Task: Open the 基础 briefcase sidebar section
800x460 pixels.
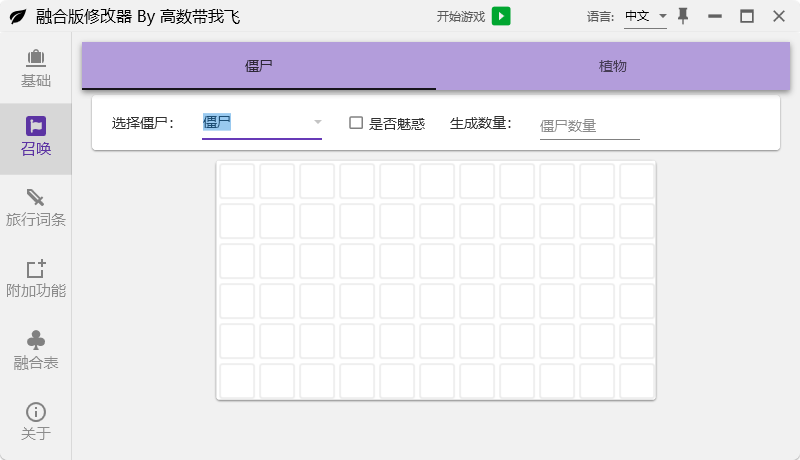Action: pos(36,67)
